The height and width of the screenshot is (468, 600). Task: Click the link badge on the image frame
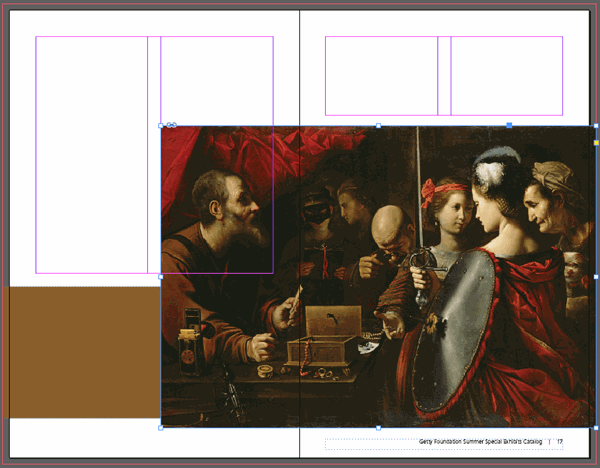point(171,125)
